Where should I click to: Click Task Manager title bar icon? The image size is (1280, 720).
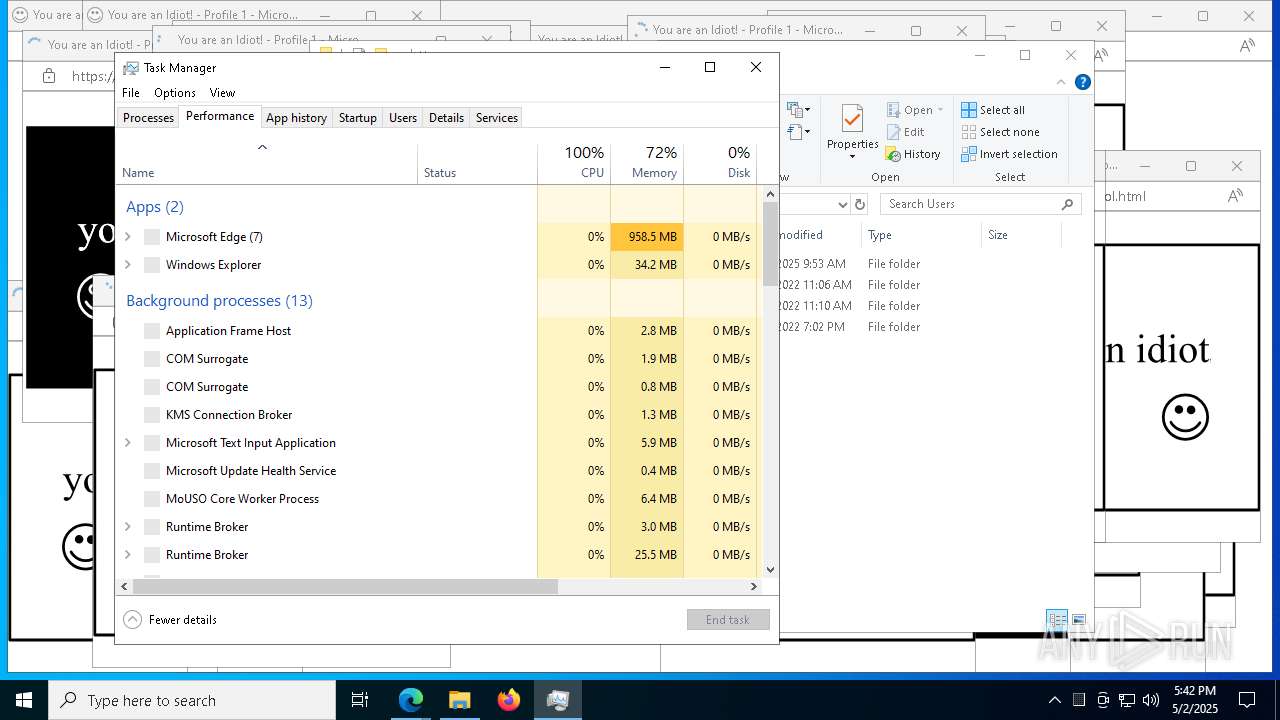pyautogui.click(x=130, y=68)
